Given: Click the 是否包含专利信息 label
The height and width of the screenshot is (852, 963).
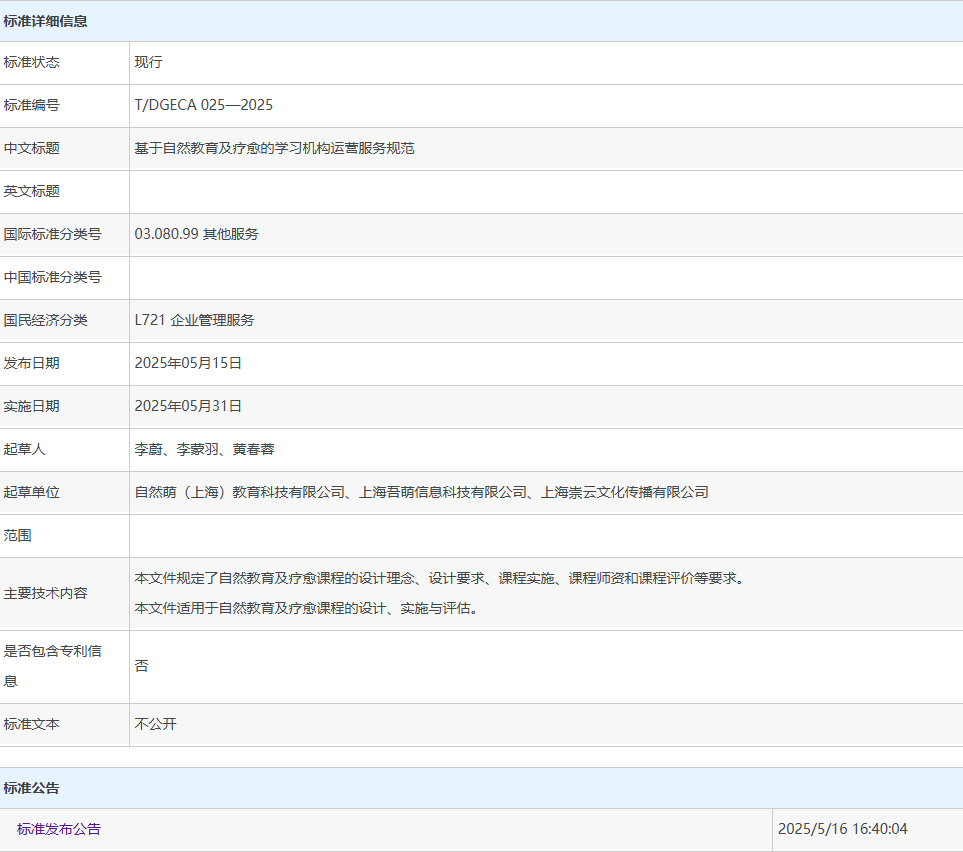Looking at the screenshot, I should coord(52,666).
